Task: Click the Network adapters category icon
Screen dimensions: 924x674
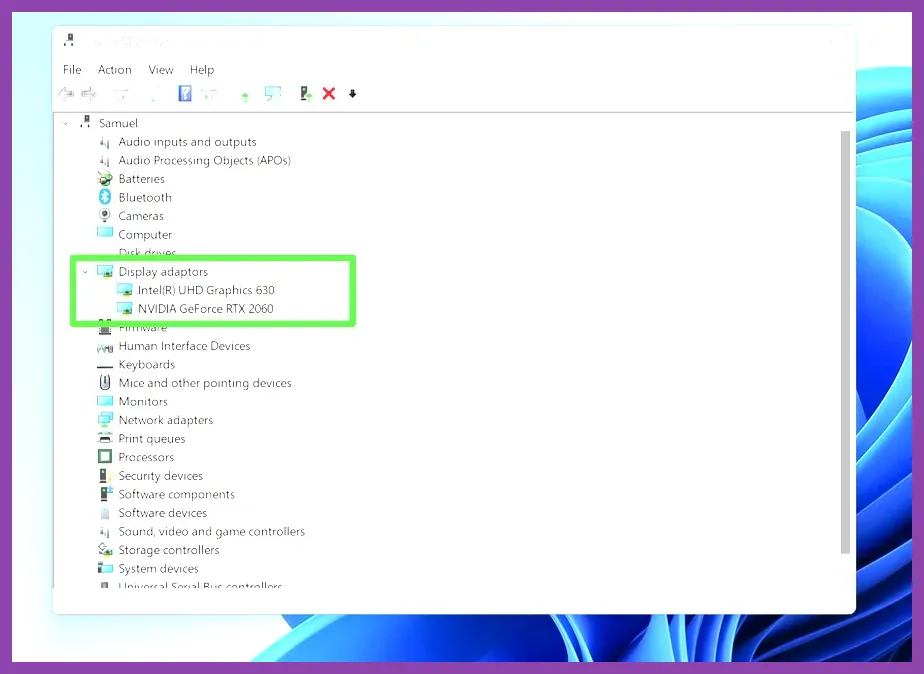Action: [105, 419]
